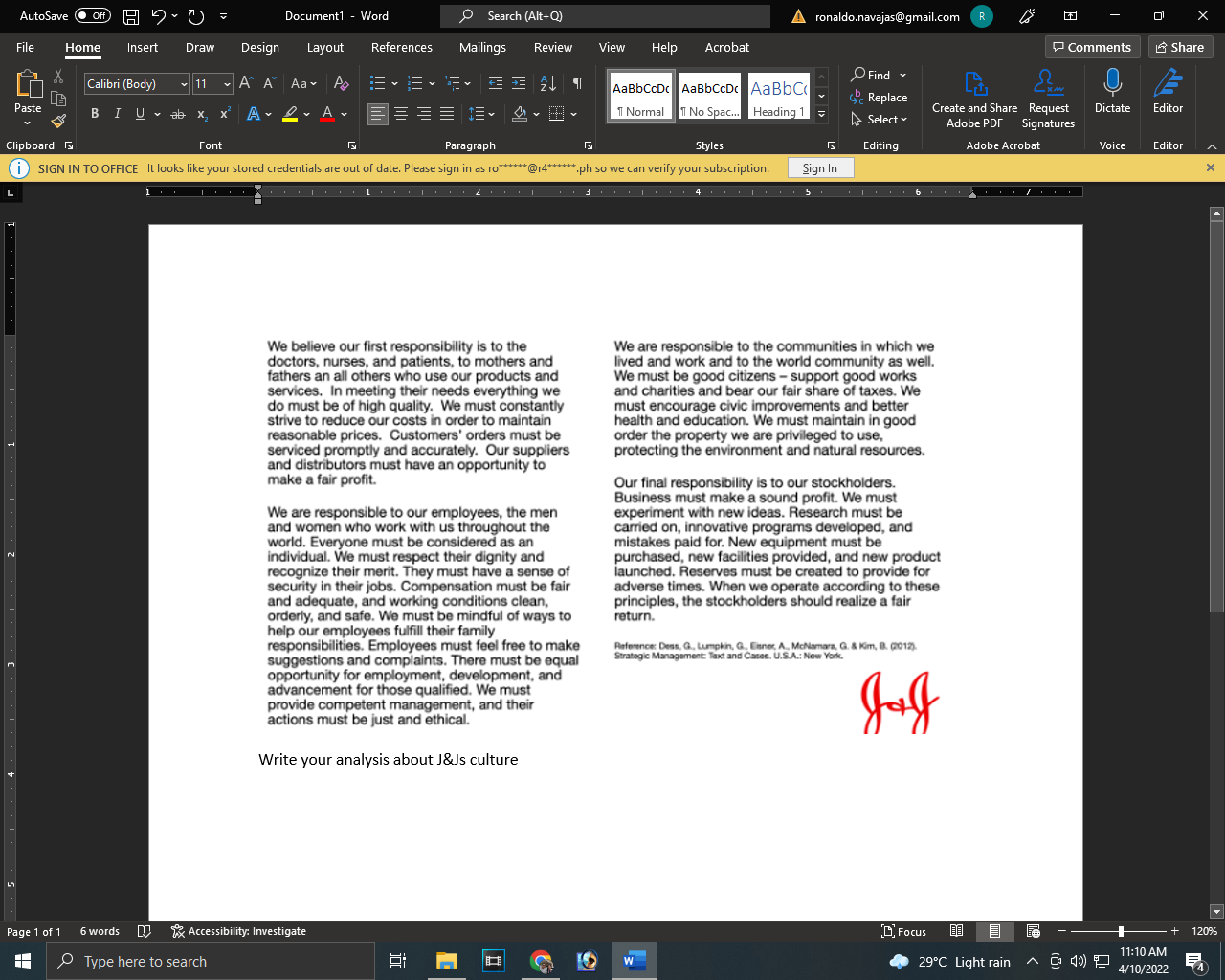1225x980 pixels.
Task: Toggle the bulleted list
Action: [377, 83]
